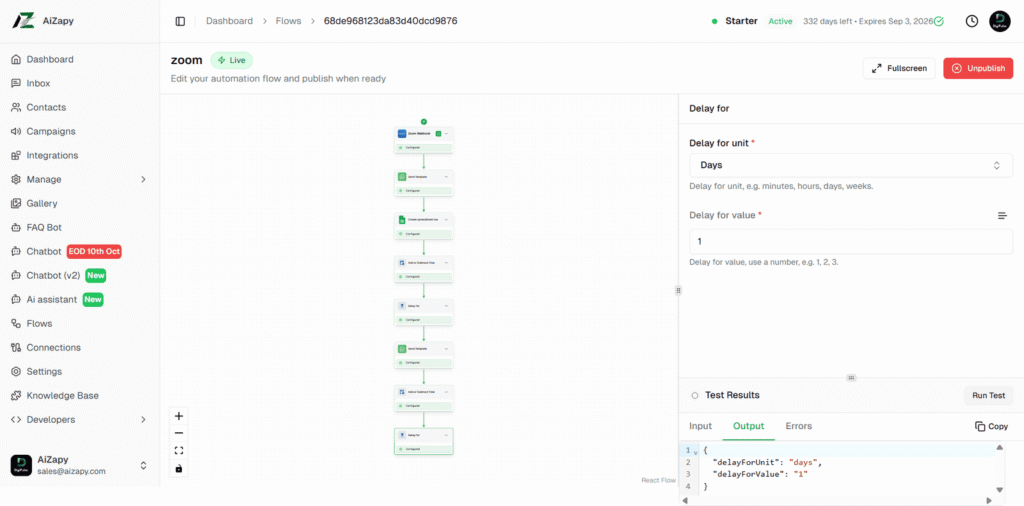Click the Zoom Webhook trigger node icon
The width and height of the screenshot is (1024, 506).
tap(402, 133)
